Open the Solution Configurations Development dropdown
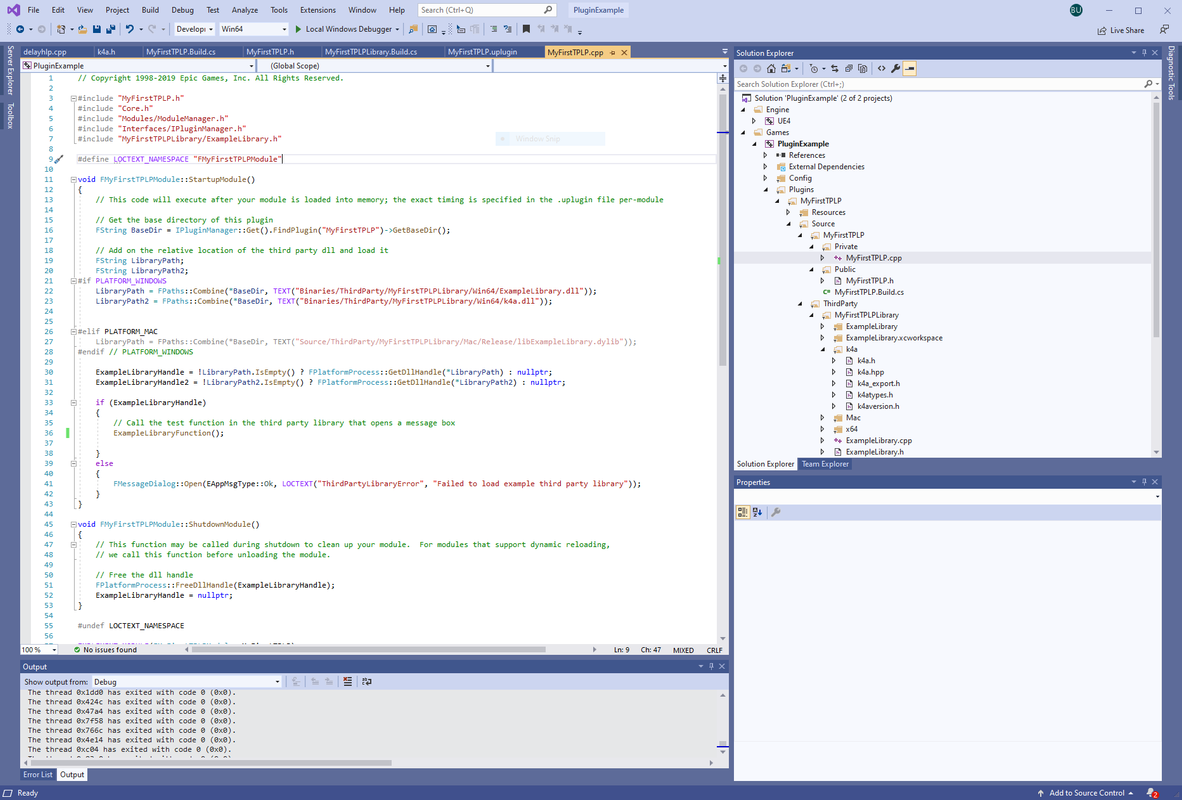 pyautogui.click(x=194, y=29)
